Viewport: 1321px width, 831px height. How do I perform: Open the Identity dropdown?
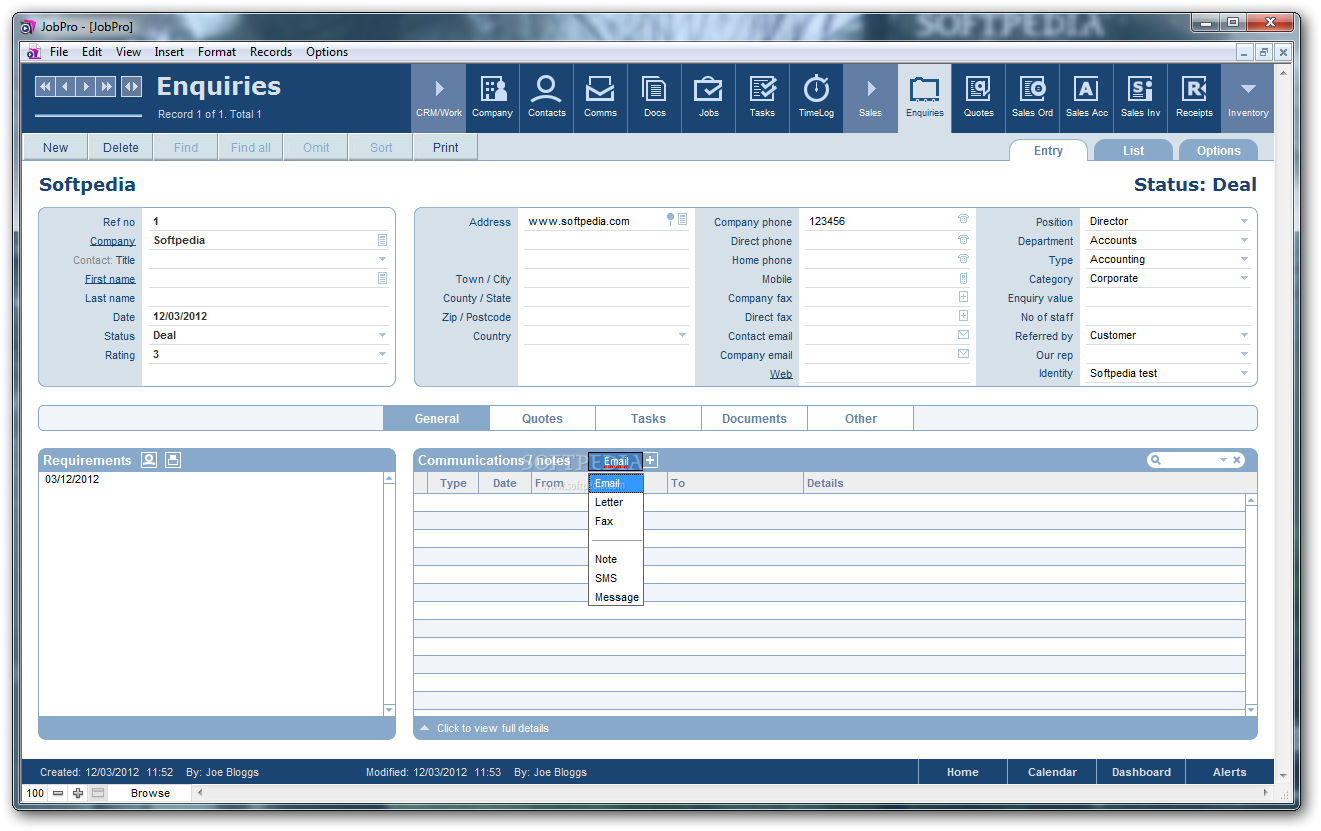1244,373
